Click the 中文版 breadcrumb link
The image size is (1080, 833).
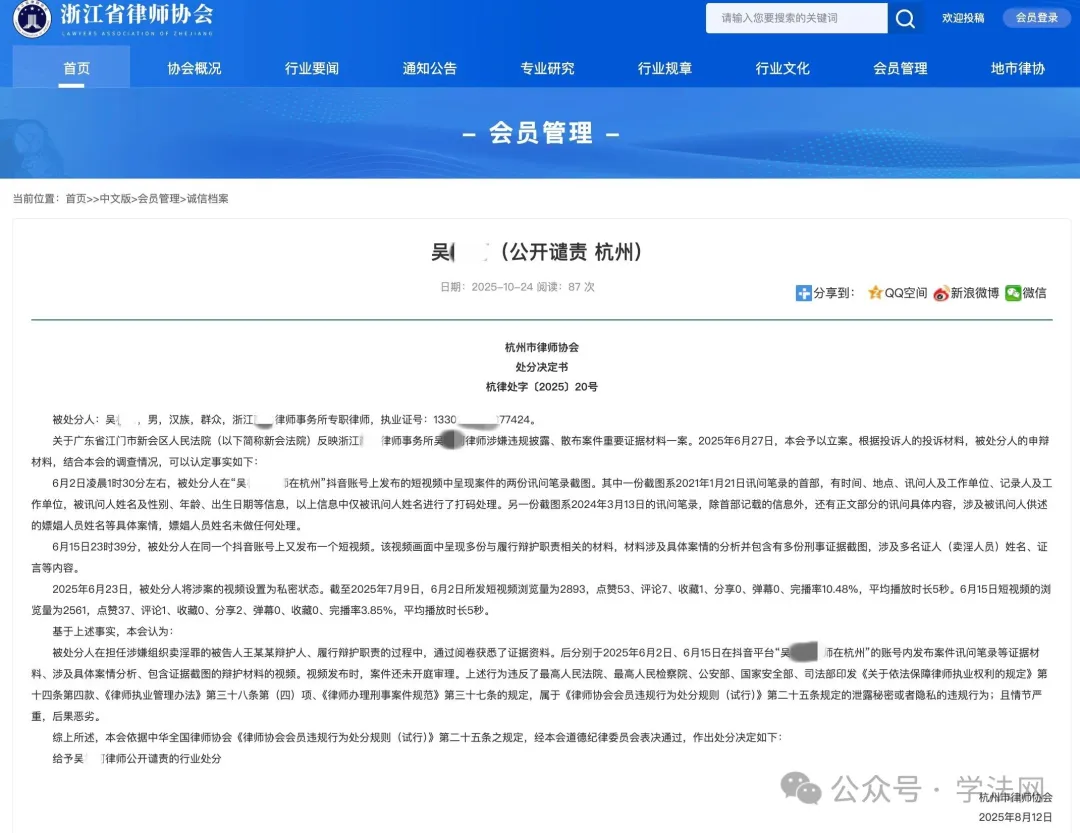click(115, 198)
